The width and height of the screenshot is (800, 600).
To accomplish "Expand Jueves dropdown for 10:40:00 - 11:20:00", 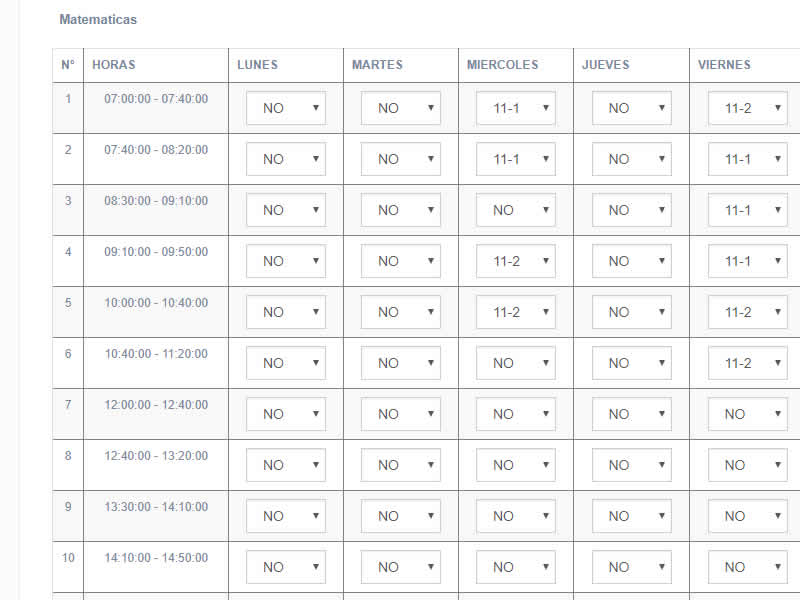I will (632, 363).
